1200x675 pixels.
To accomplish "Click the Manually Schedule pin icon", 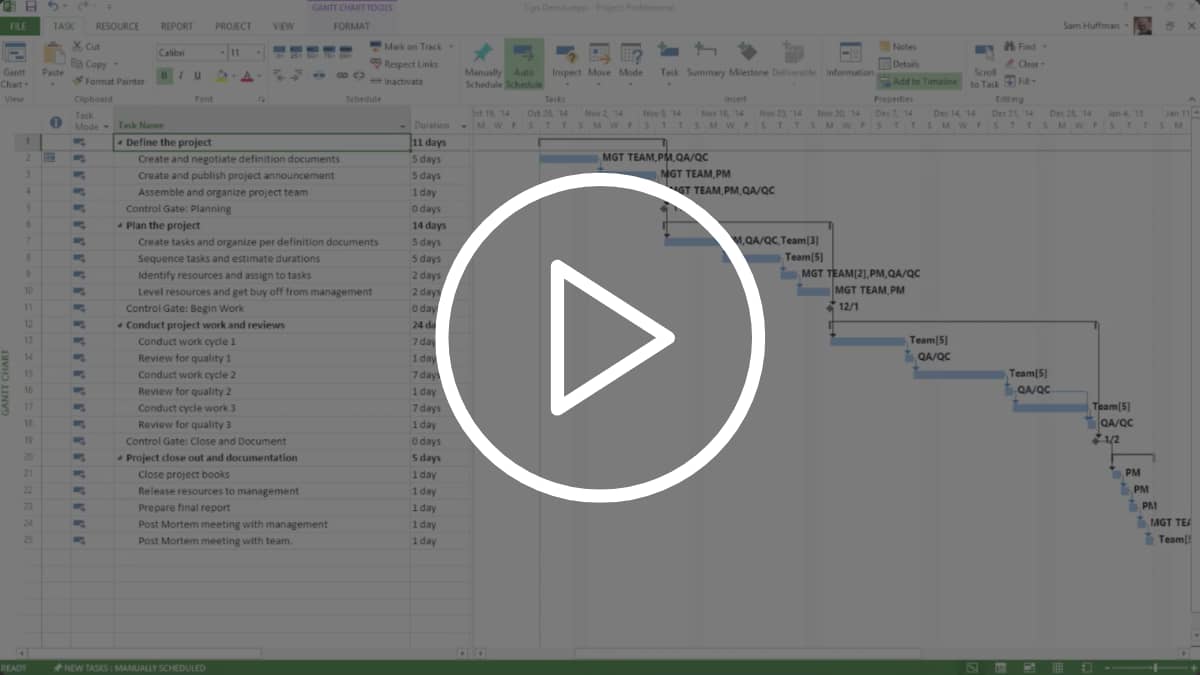I will [x=483, y=55].
